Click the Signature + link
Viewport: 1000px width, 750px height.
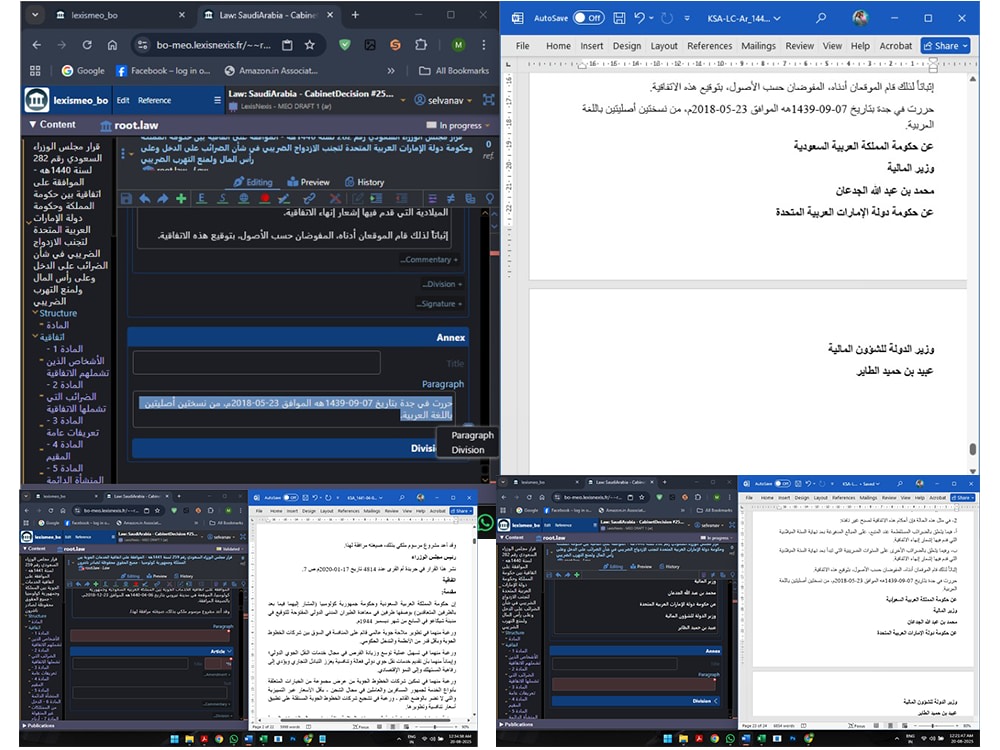click(439, 304)
